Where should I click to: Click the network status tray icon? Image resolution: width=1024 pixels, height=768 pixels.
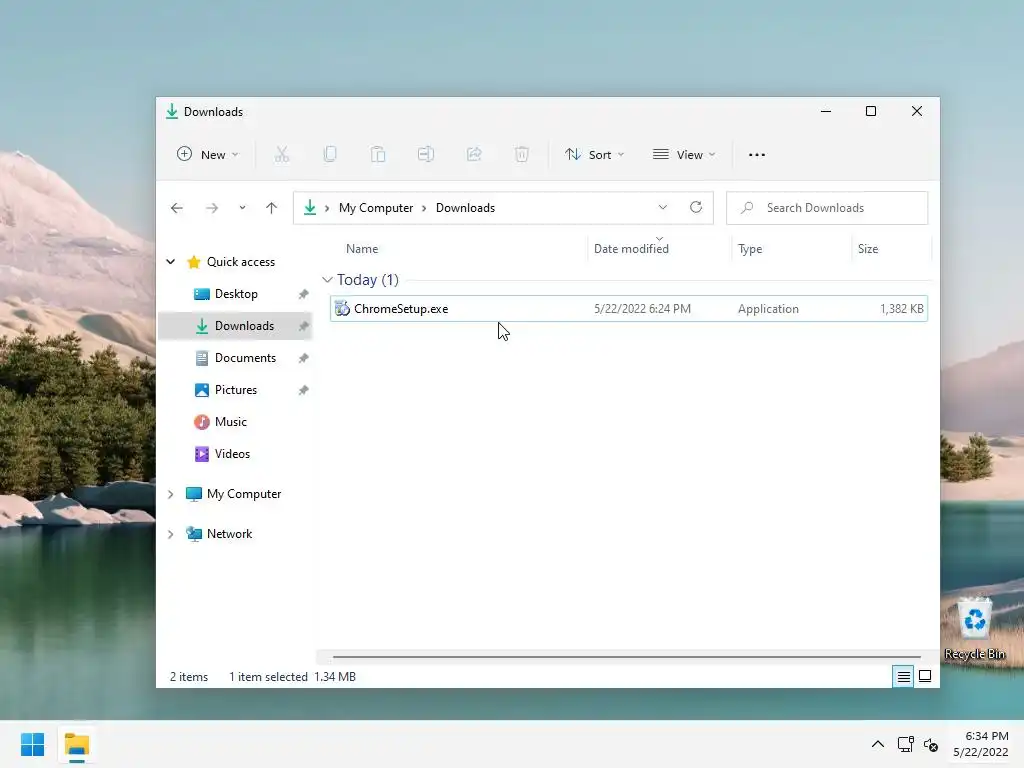click(x=905, y=744)
